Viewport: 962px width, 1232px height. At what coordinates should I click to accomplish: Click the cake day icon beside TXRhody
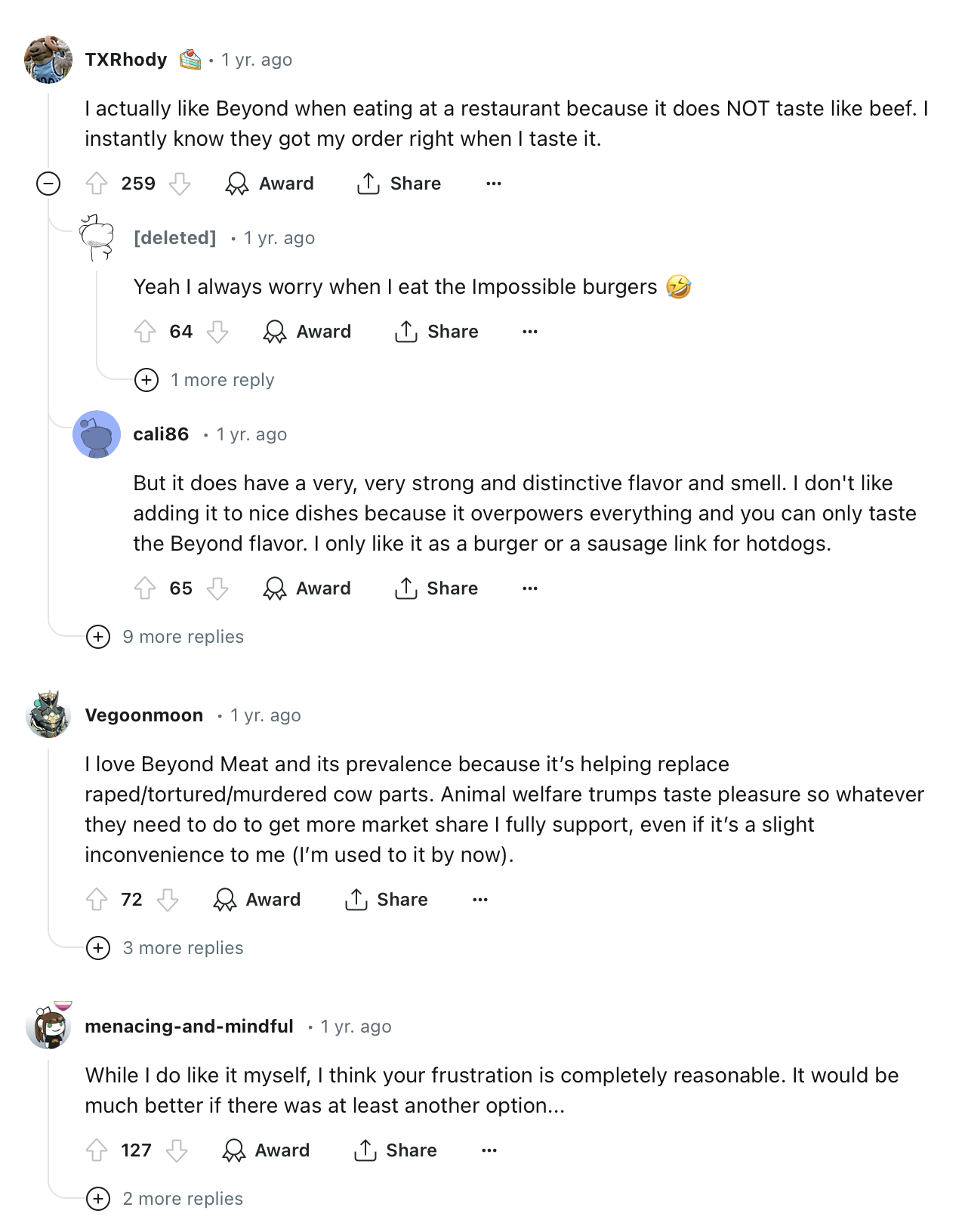tap(190, 60)
